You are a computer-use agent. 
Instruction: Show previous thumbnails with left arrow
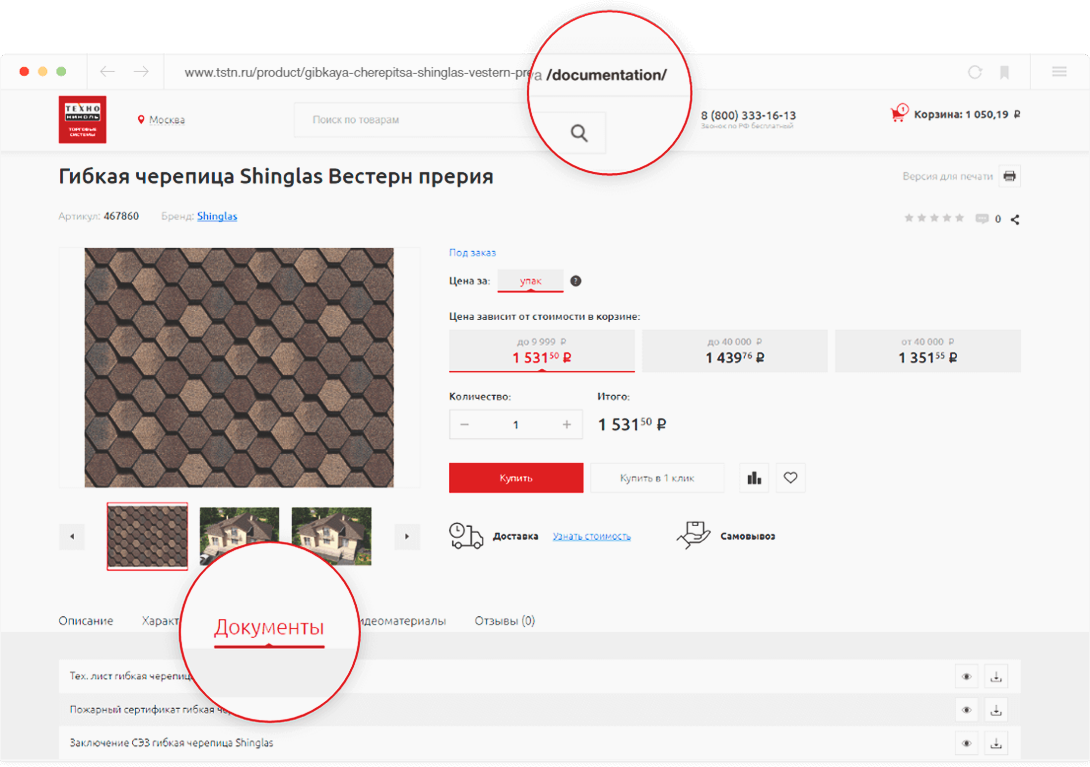(x=72, y=536)
